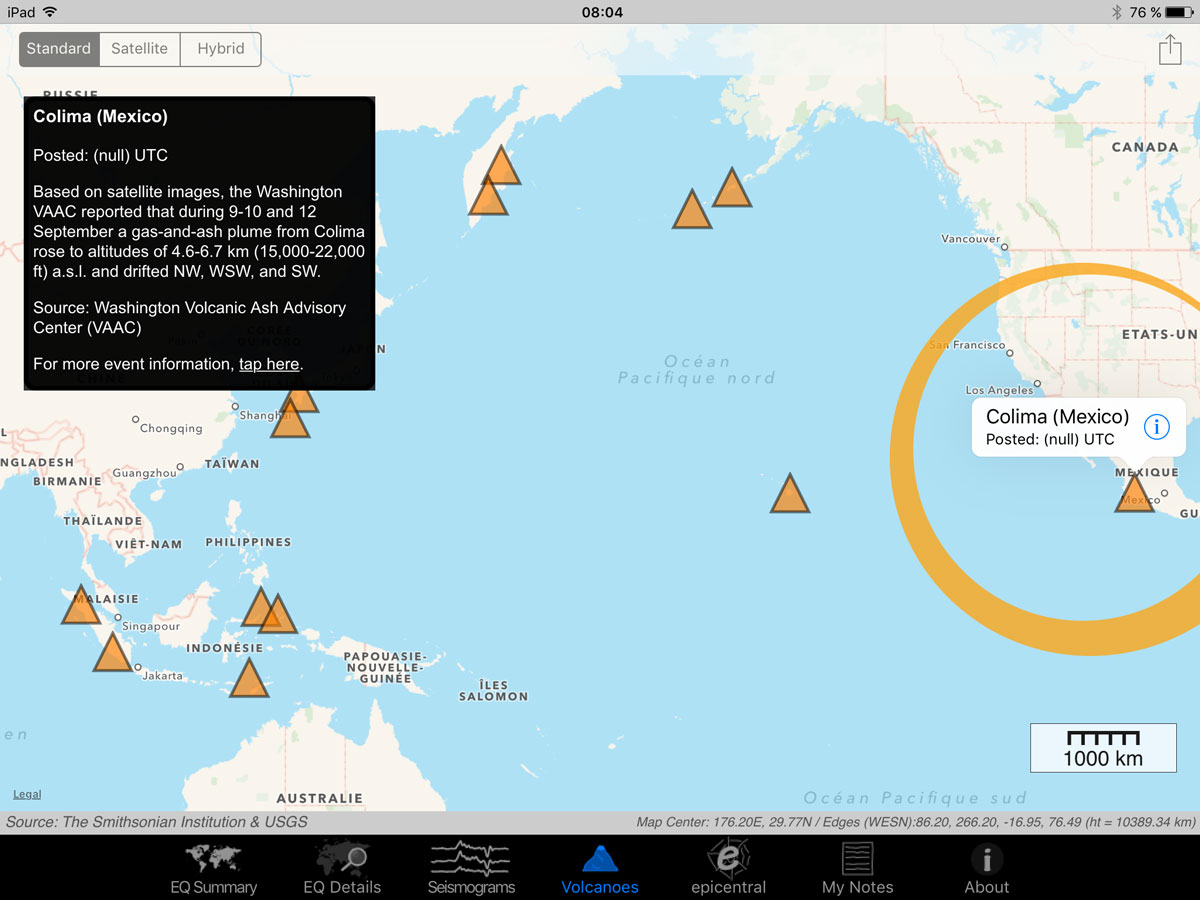Tap the Map Center coordinates readout
This screenshot has height=900, width=1200.
pos(916,823)
